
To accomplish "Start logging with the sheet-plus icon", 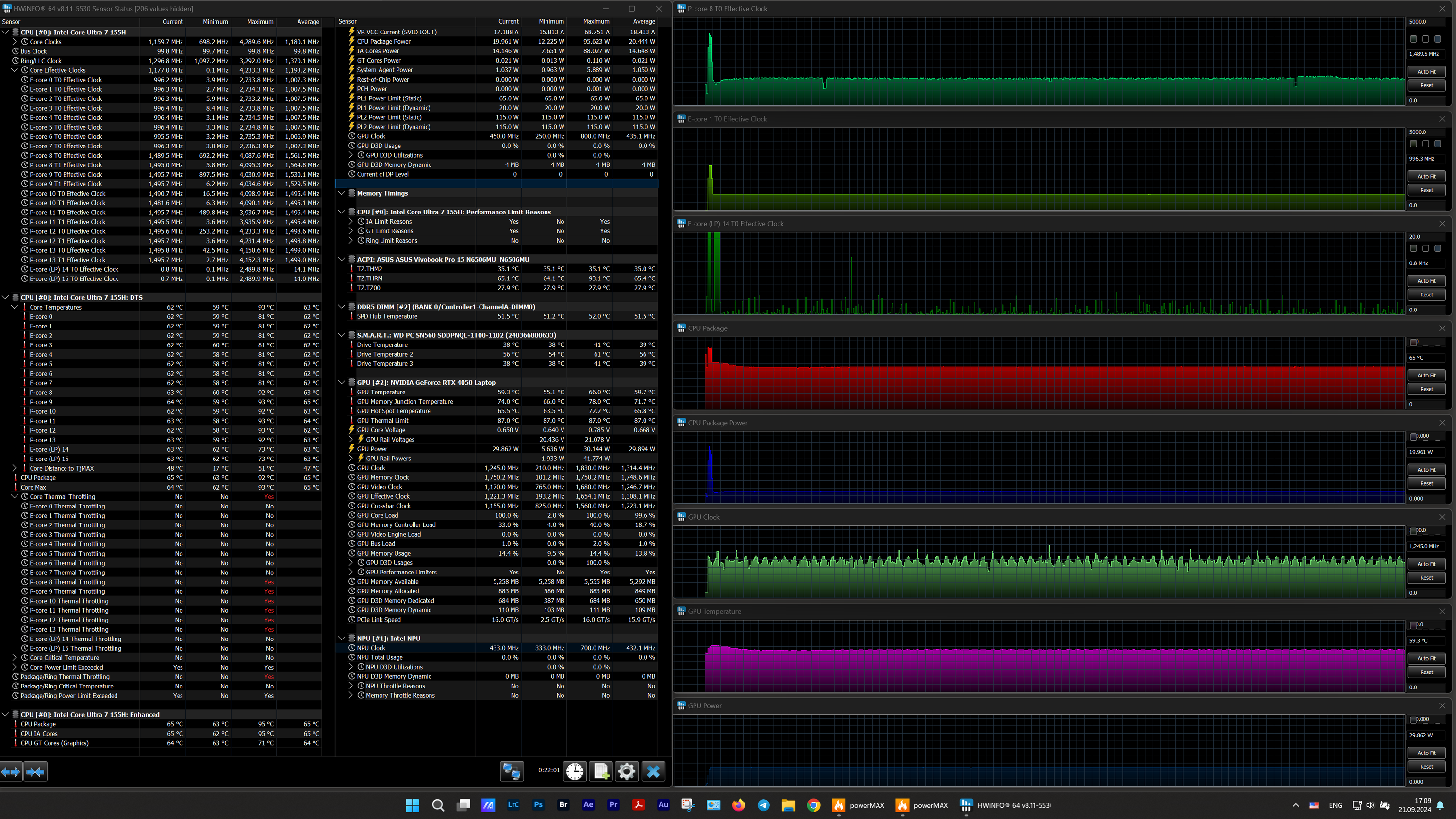I will [600, 771].
